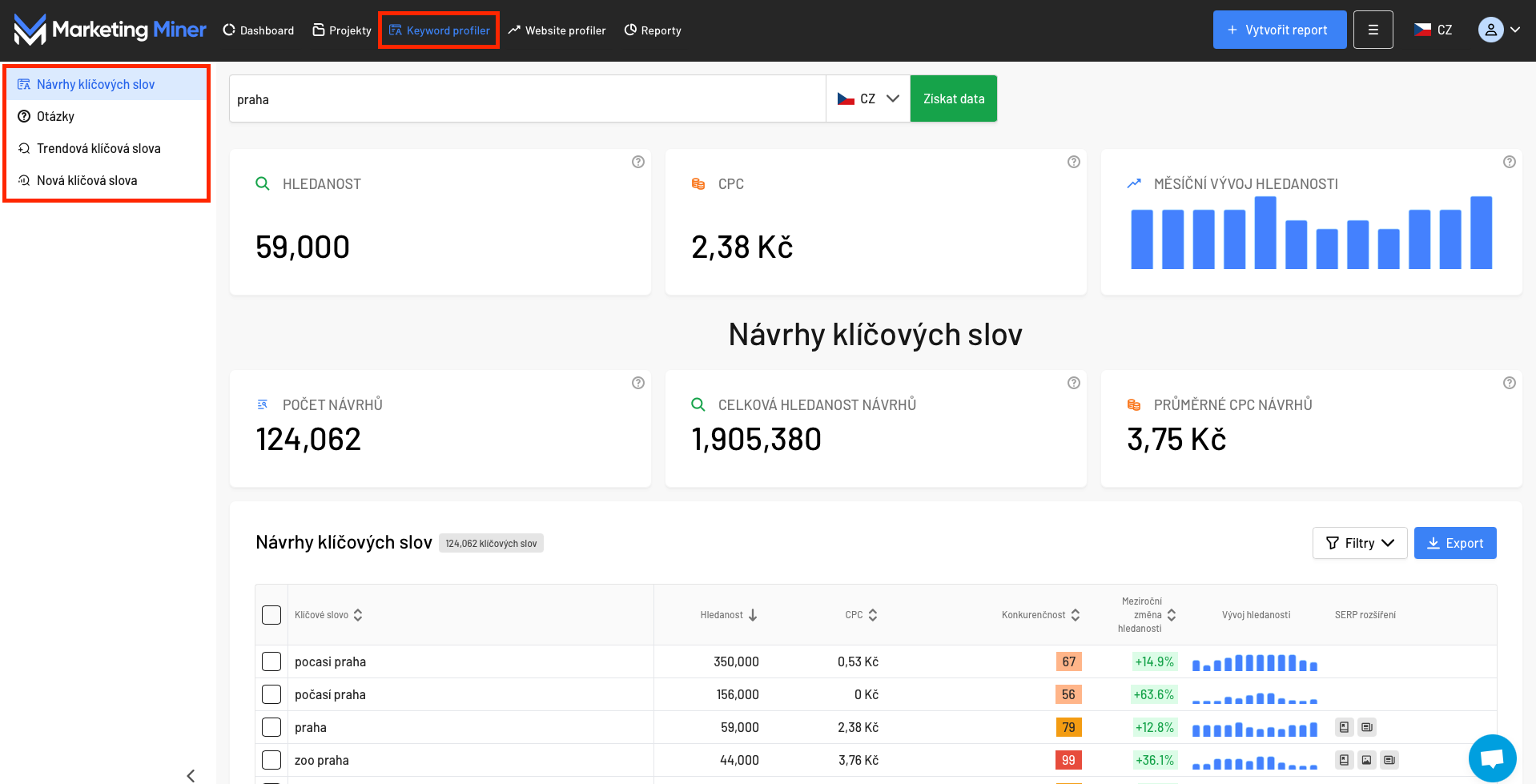Collapse the left sidebar with the arrow
This screenshot has height=784, width=1536.
(x=191, y=774)
